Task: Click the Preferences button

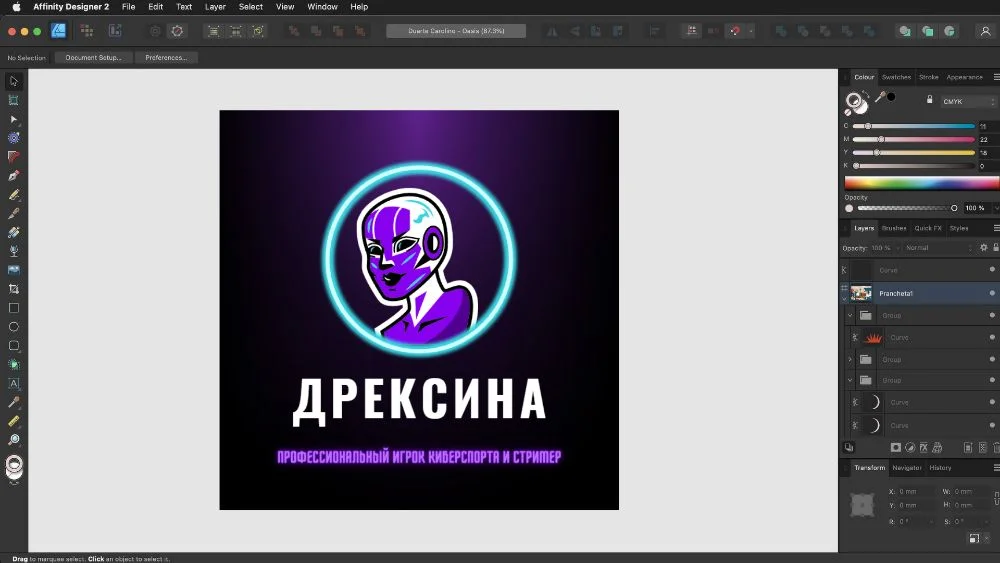Action: pos(166,58)
